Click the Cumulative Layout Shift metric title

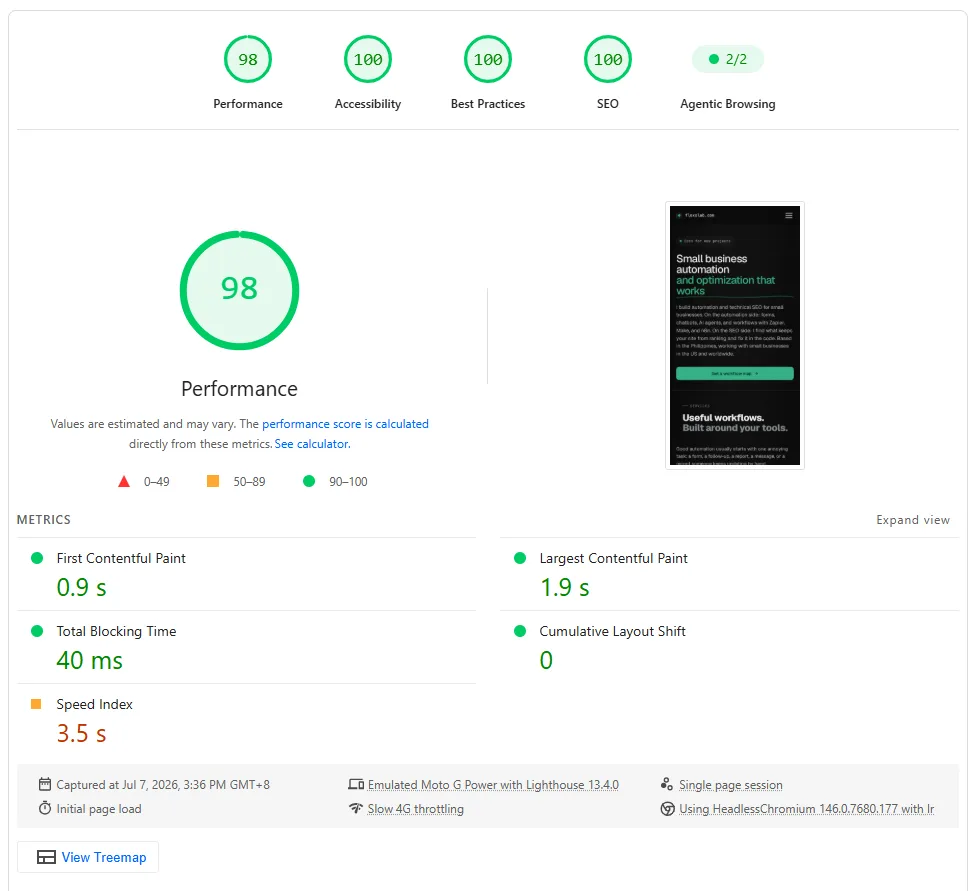point(612,632)
